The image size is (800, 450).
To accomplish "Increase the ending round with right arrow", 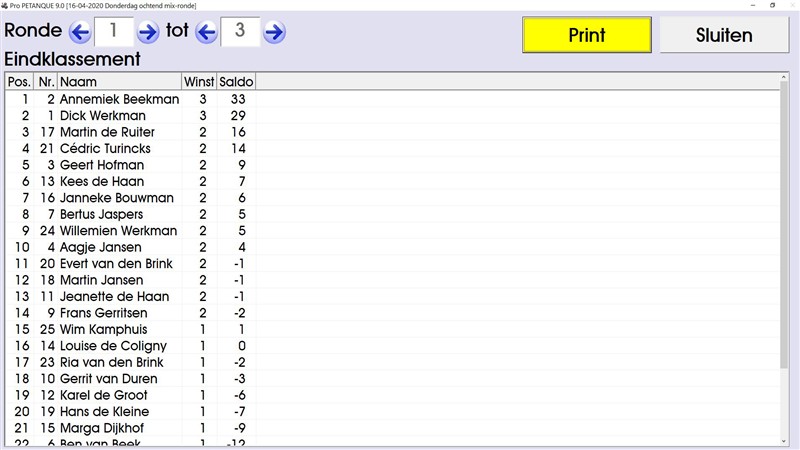I will click(274, 32).
